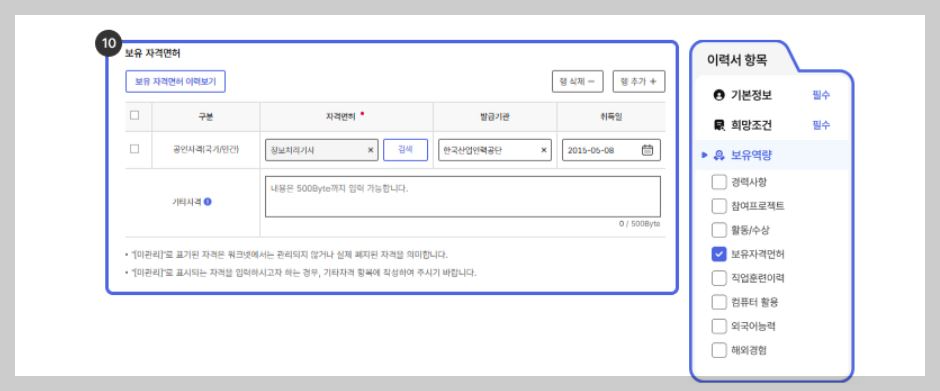The width and height of the screenshot is (940, 391).
Task: Click the 보유 자격면허 section heading
Action: click(x=152, y=53)
